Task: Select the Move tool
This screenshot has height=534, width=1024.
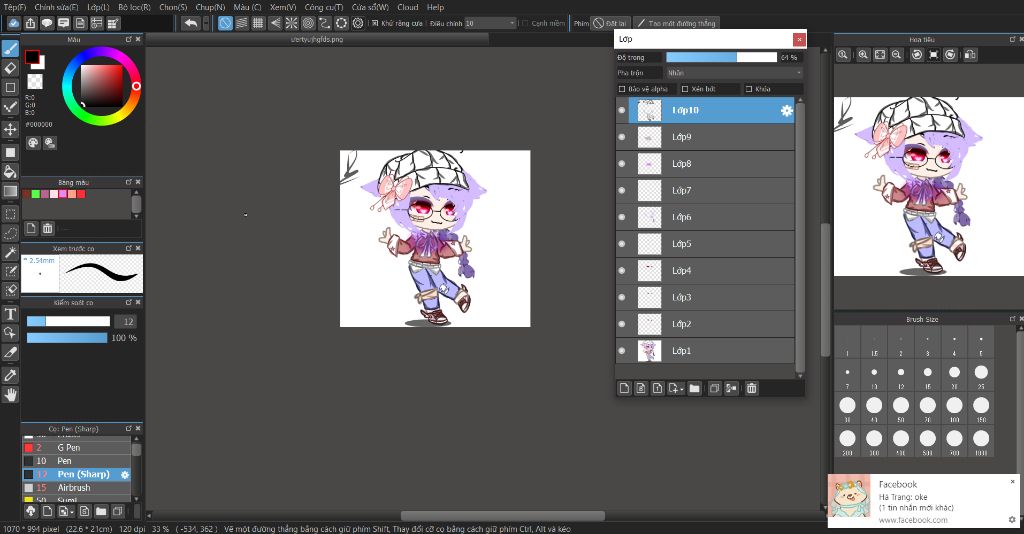Action: coord(10,129)
